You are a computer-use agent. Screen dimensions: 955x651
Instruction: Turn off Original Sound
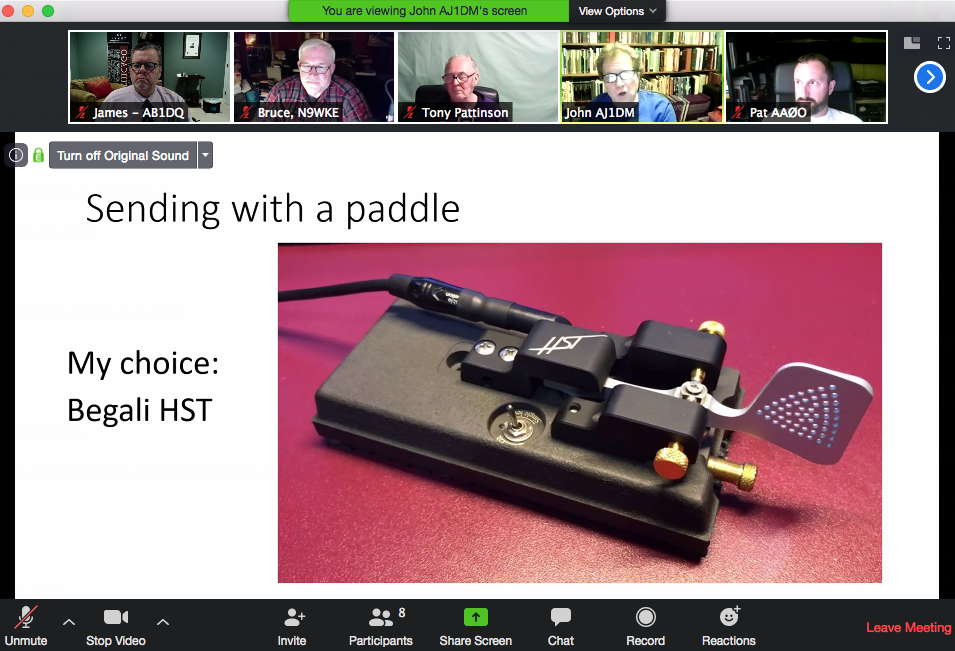[x=122, y=155]
